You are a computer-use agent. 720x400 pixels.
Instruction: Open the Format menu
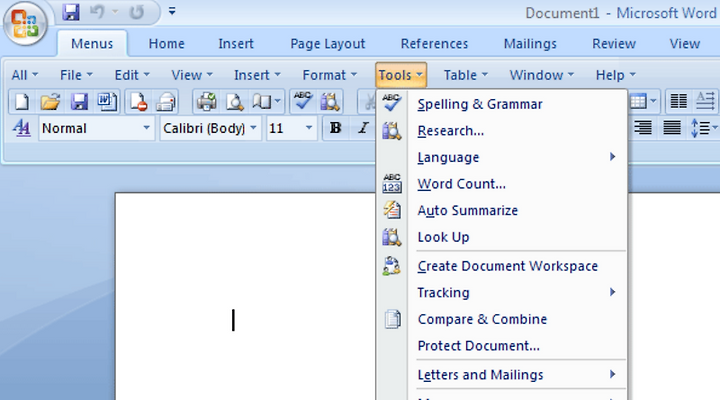coord(329,75)
